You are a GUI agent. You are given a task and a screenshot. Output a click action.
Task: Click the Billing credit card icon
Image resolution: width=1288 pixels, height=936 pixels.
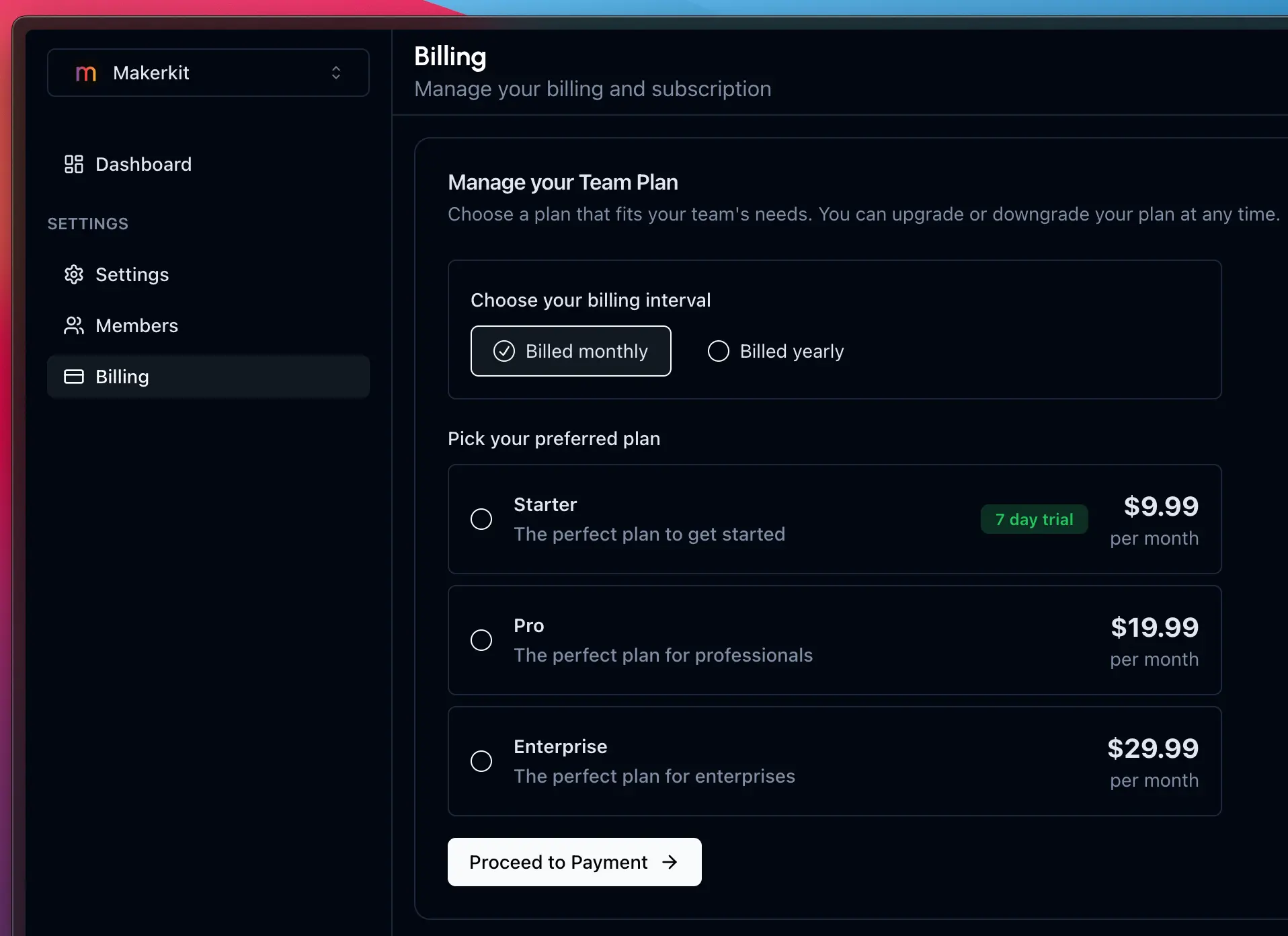pos(74,377)
